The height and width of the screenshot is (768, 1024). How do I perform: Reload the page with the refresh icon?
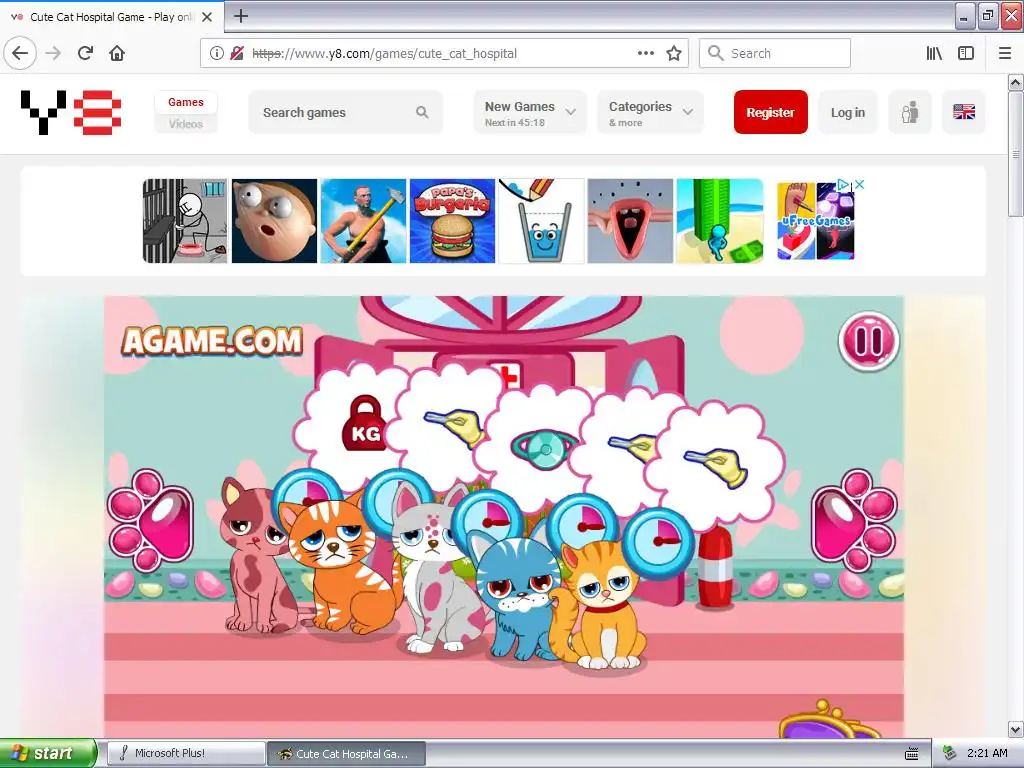point(85,53)
